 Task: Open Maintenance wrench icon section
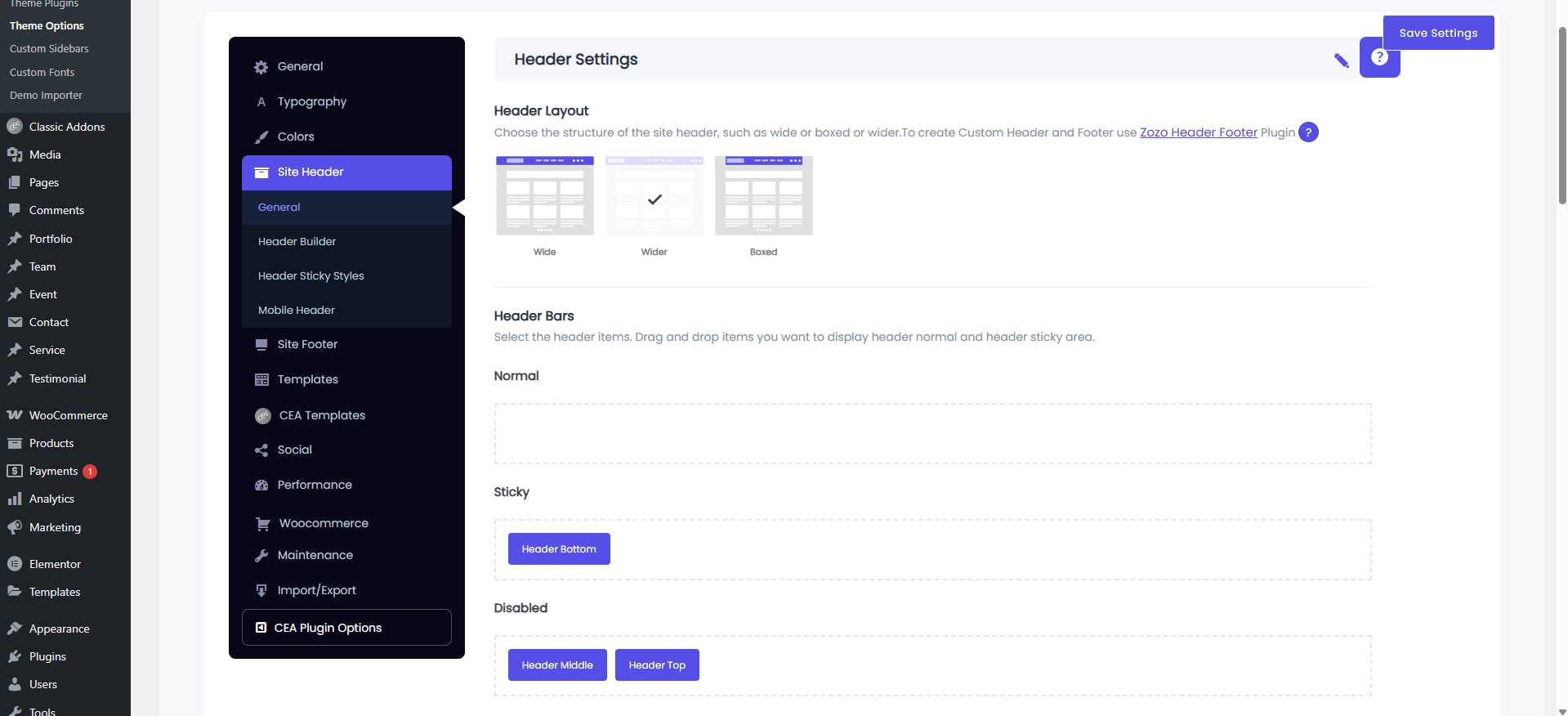pyautogui.click(x=315, y=556)
